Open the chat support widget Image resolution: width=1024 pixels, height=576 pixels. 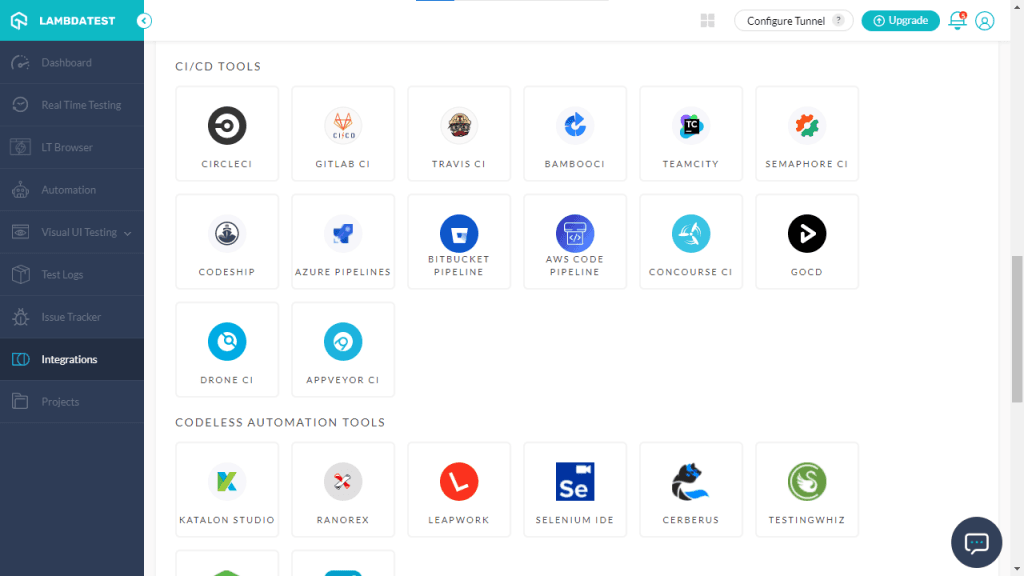click(x=976, y=542)
